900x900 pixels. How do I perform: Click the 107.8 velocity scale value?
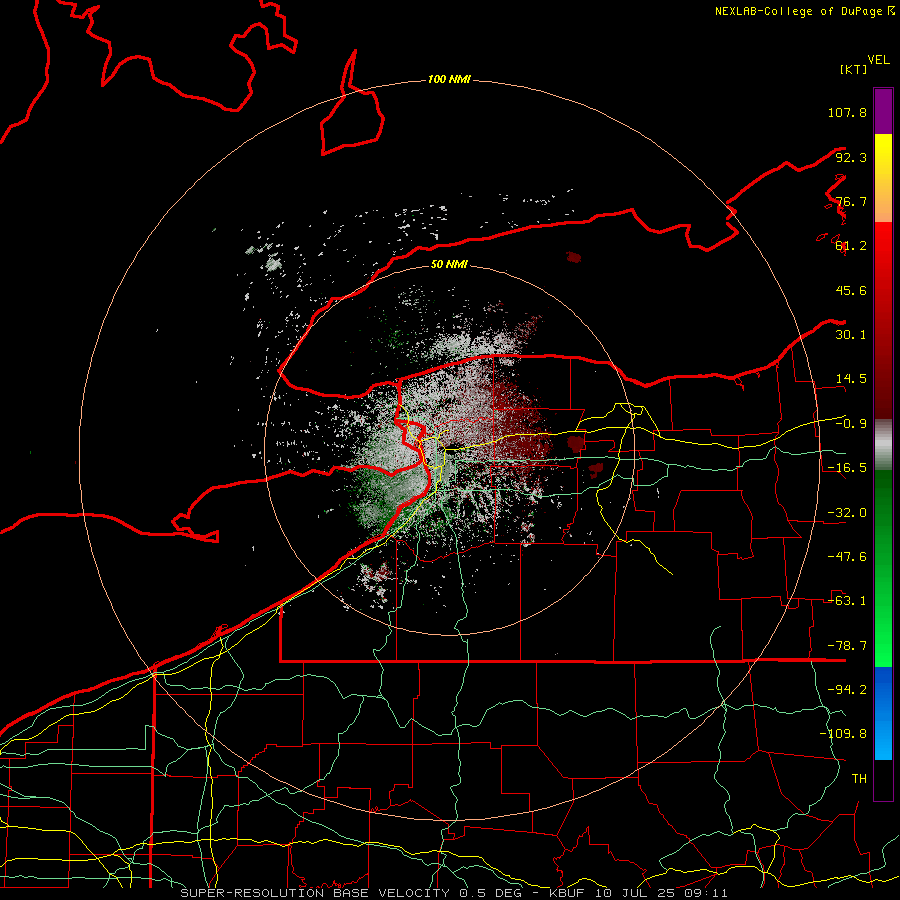click(847, 112)
